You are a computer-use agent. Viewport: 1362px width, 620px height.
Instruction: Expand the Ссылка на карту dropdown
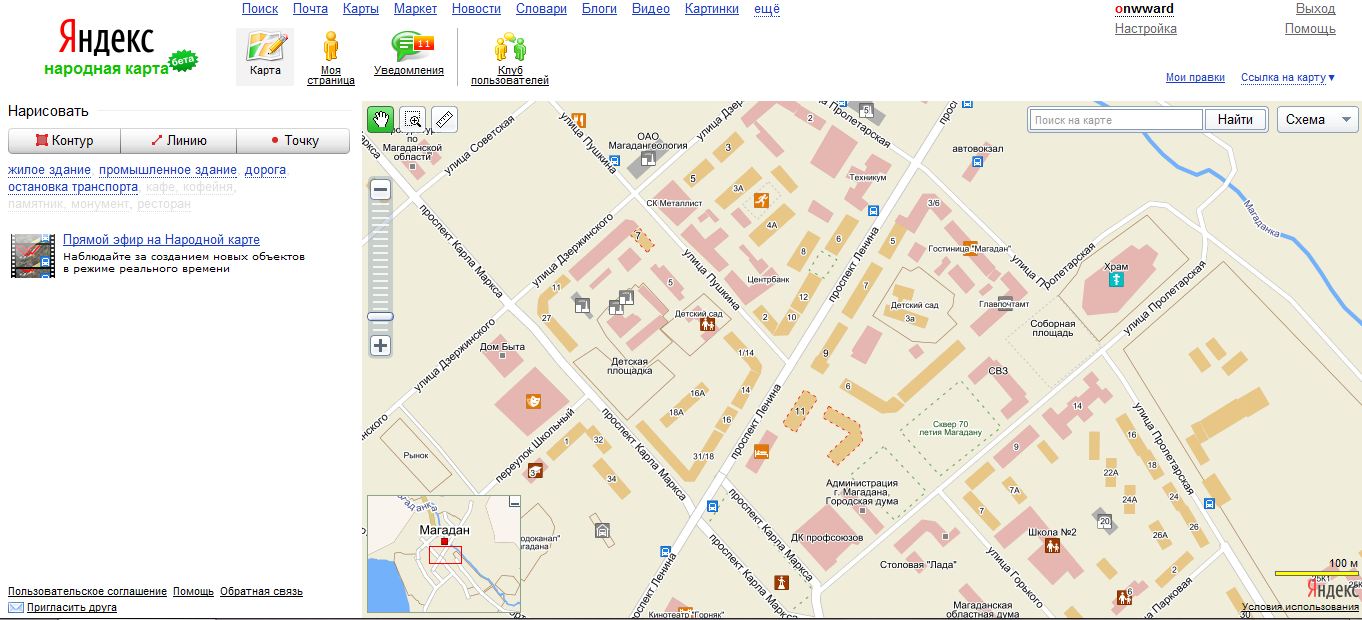point(1288,77)
